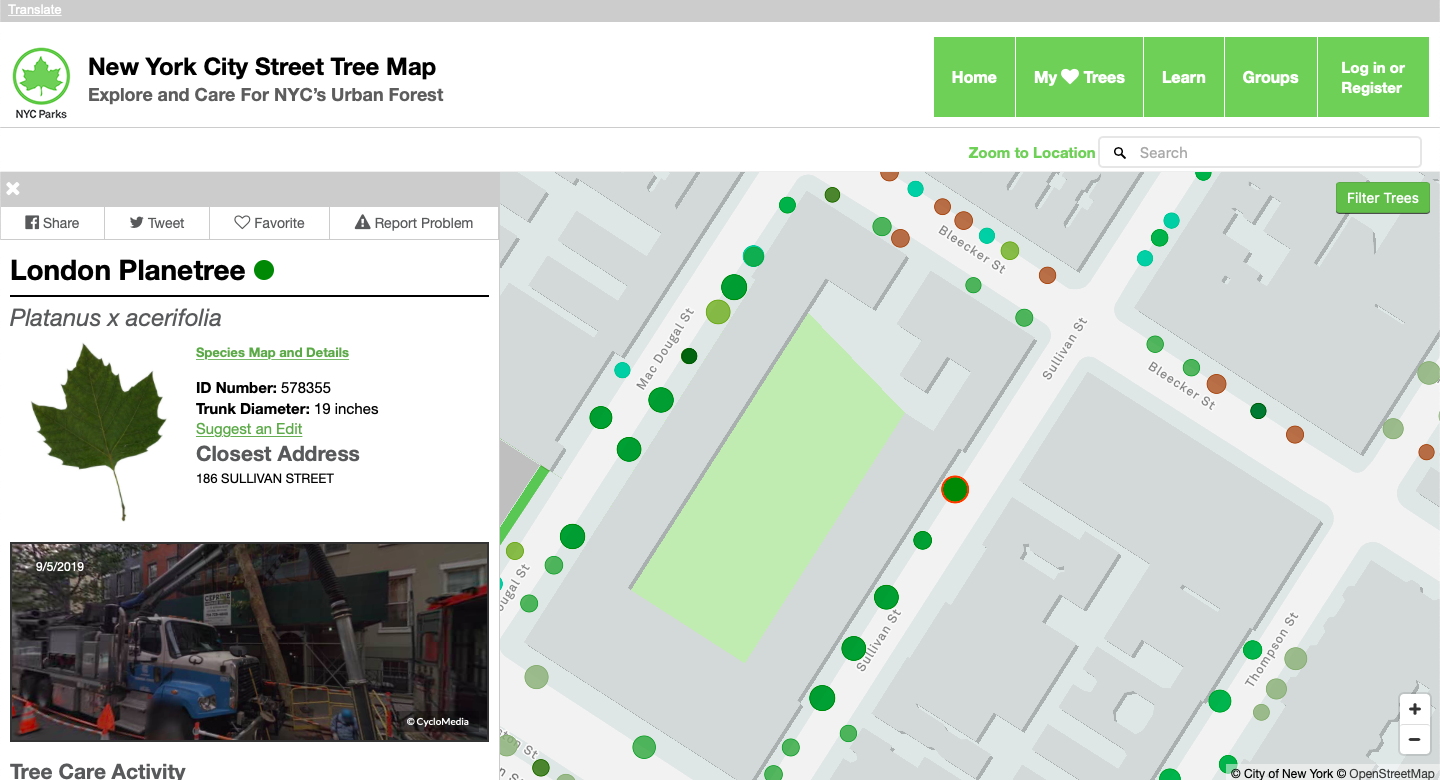Click the Facebook icon on the Share button

(x=32, y=223)
